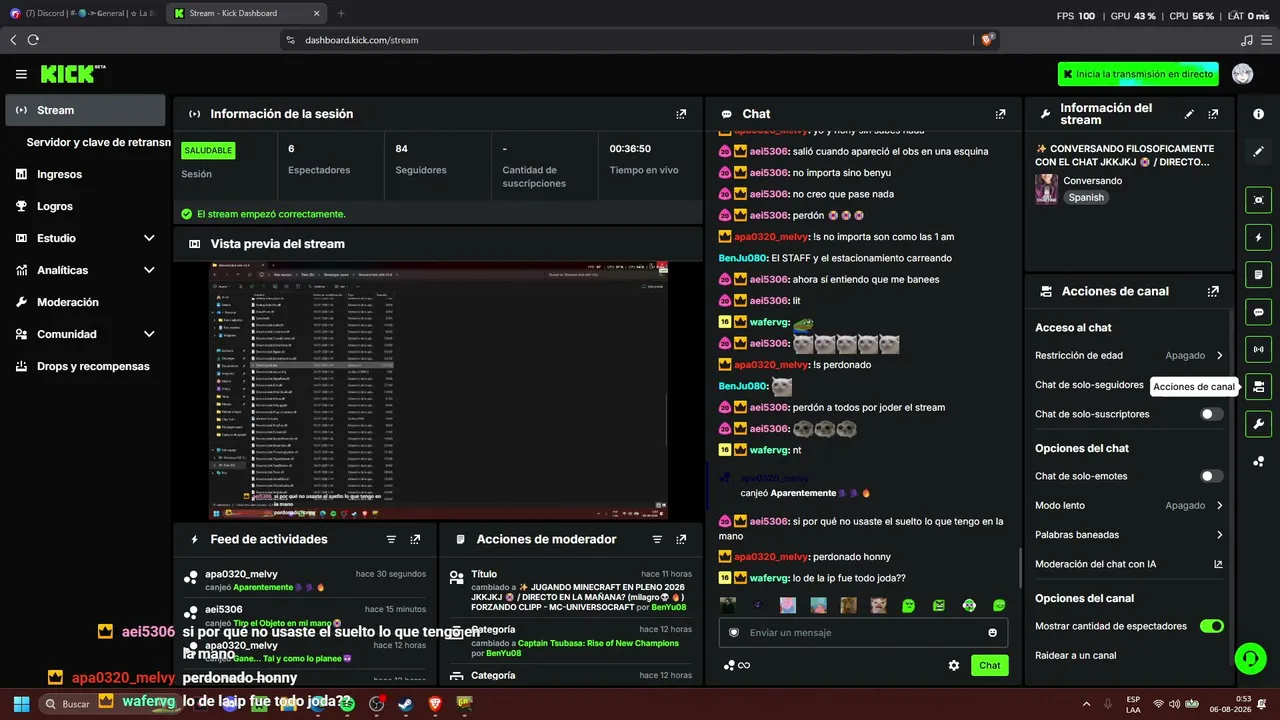Send message with the green Chat button
The width and height of the screenshot is (1280, 720).
click(989, 665)
